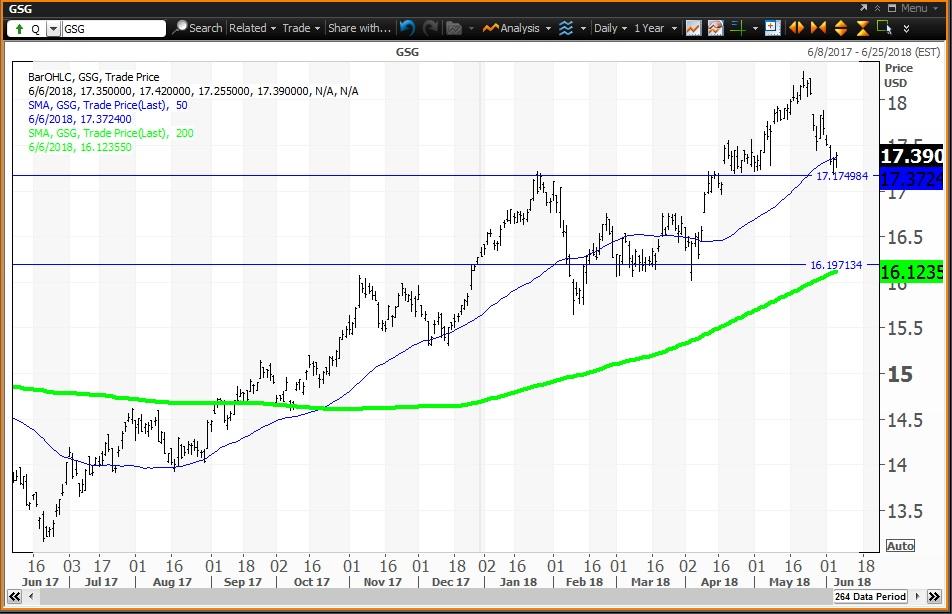Click the add-panel plus icon
952x614 pixels.
[772, 28]
